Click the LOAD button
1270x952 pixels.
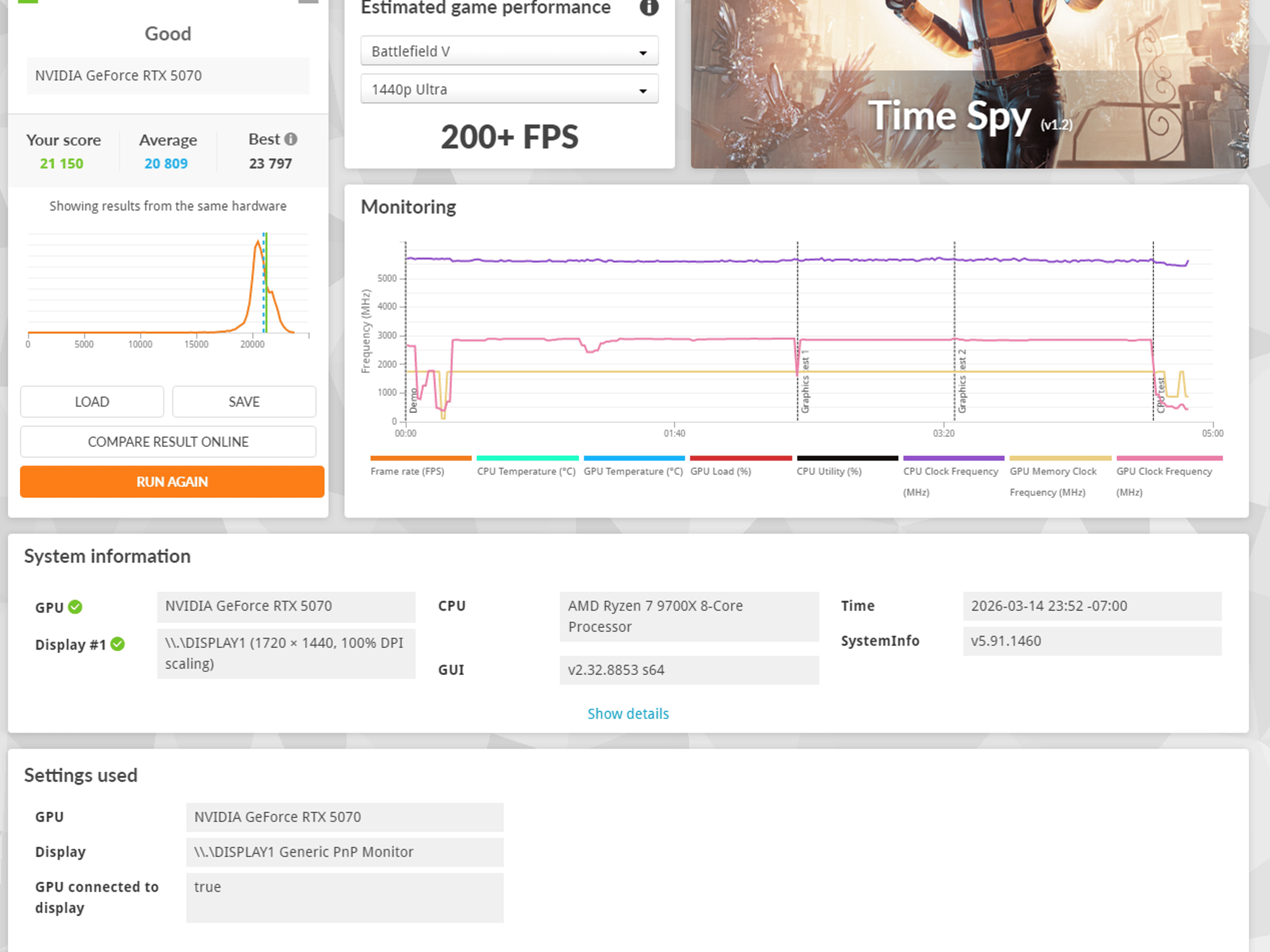coord(92,402)
